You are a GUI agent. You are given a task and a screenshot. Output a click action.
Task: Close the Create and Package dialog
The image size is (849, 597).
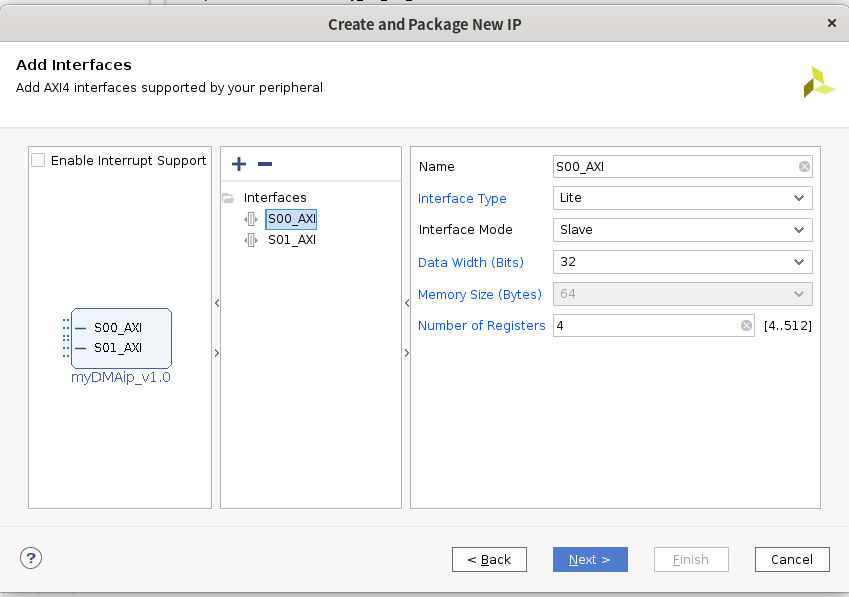coord(832,23)
